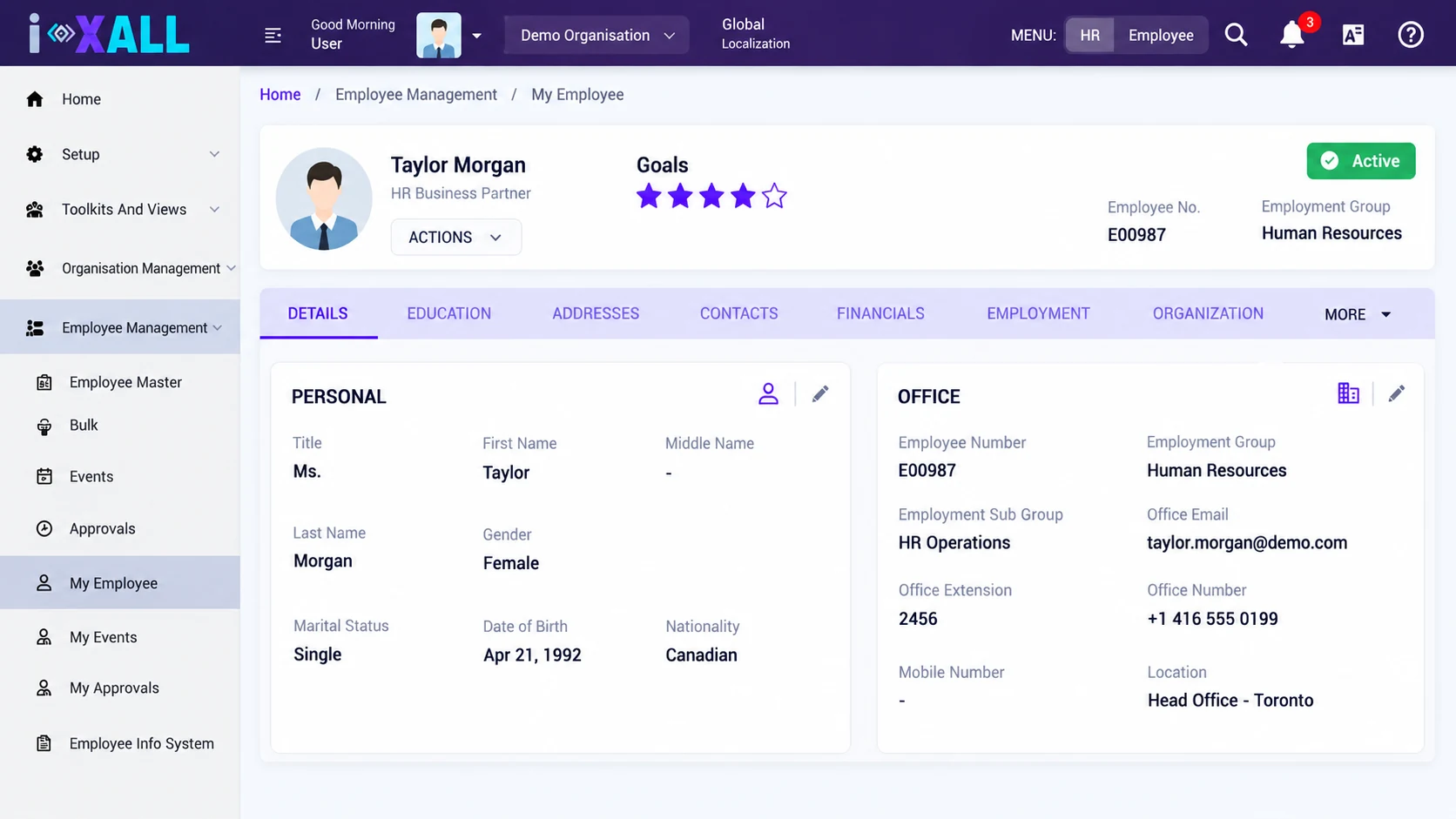Click Taylor Morgan's profile picture
This screenshot has height=819, width=1456.
point(324,198)
